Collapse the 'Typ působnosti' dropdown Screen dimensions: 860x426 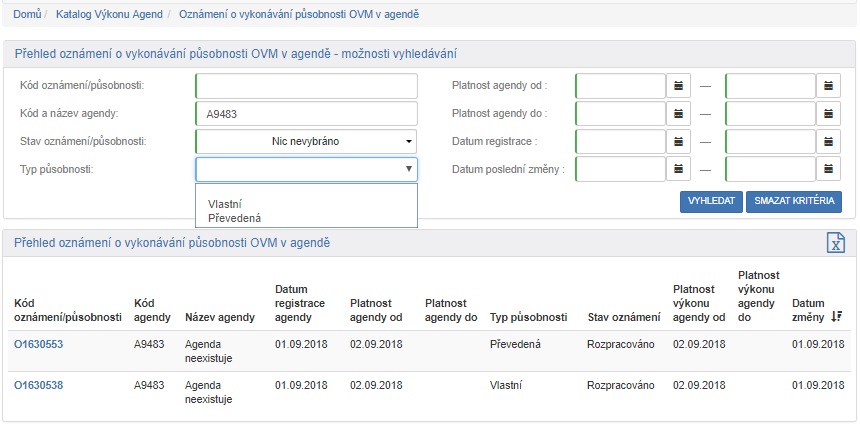[306, 169]
